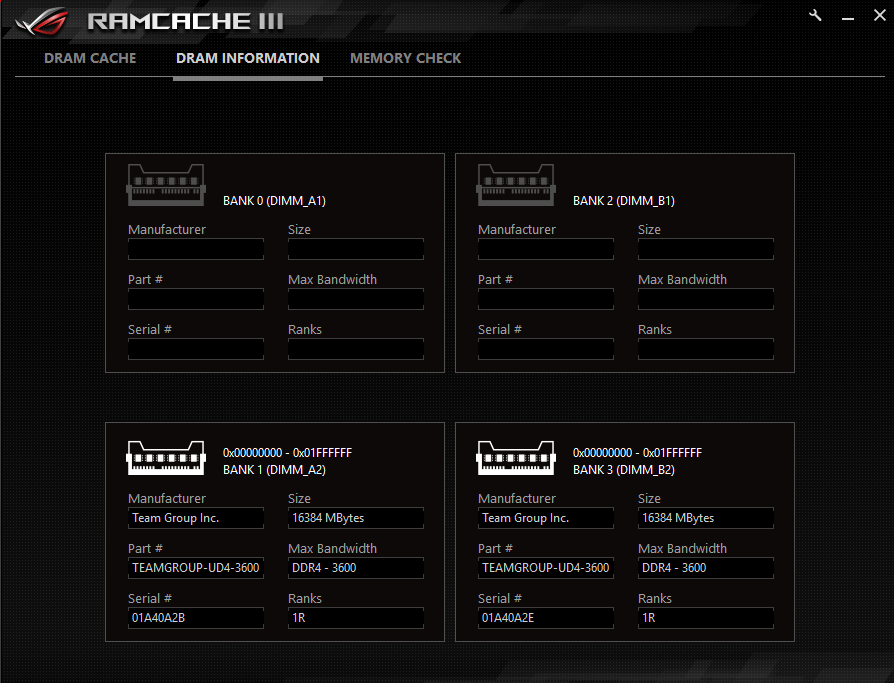Image resolution: width=894 pixels, height=683 pixels.
Task: Click the serial number 01A40A2E field
Action: (546, 619)
